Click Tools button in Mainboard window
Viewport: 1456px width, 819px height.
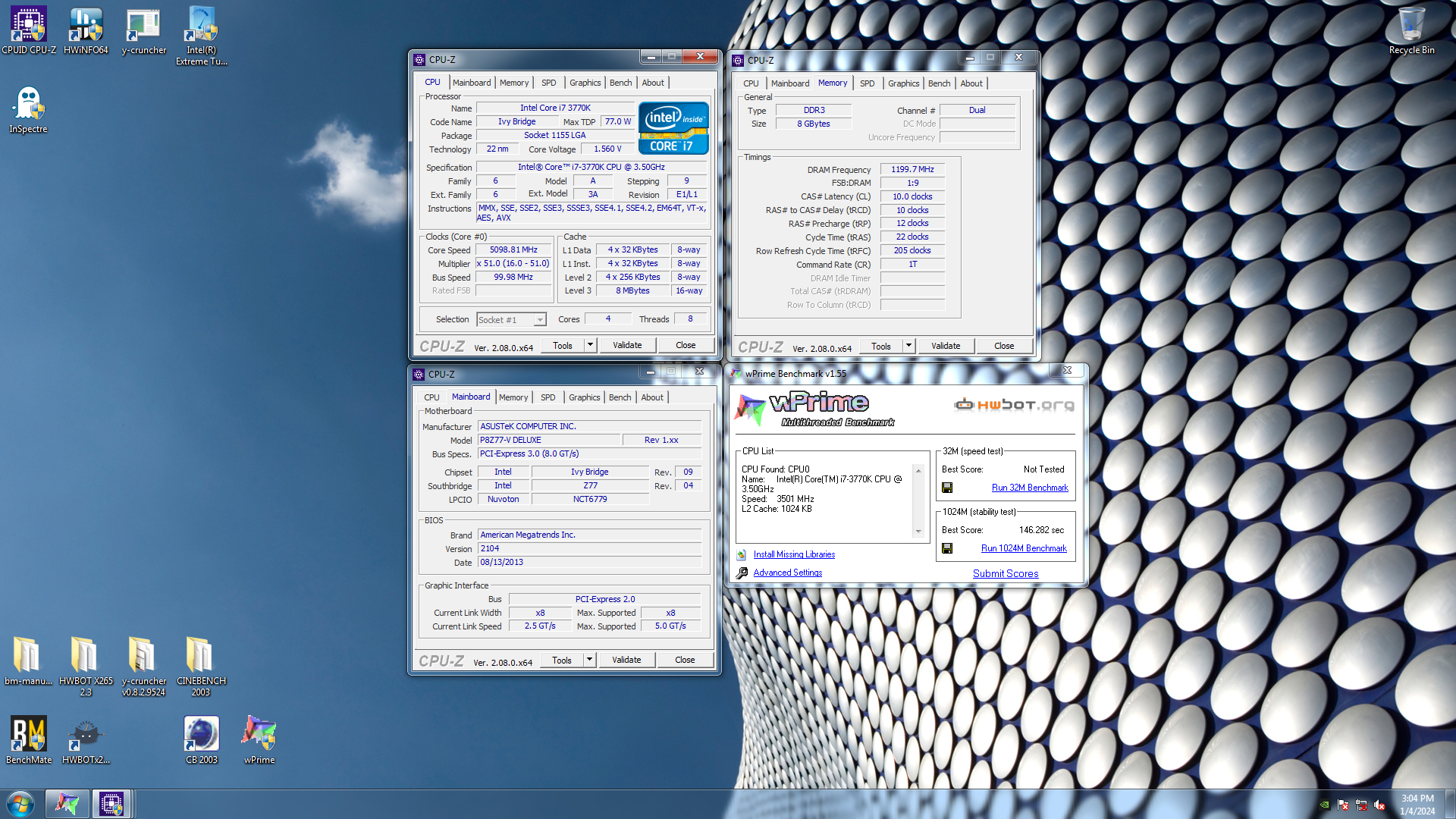[x=562, y=660]
